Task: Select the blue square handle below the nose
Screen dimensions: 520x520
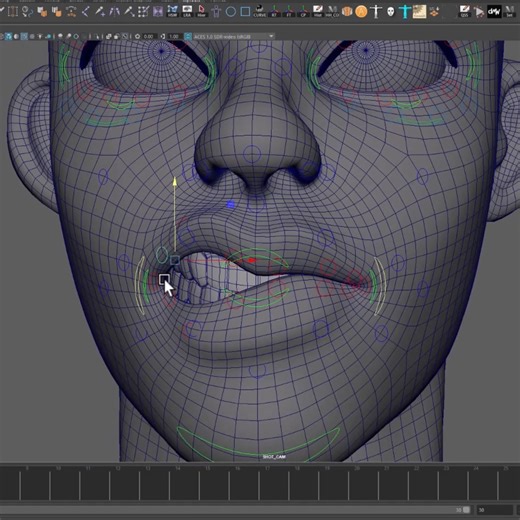Action: 230,204
